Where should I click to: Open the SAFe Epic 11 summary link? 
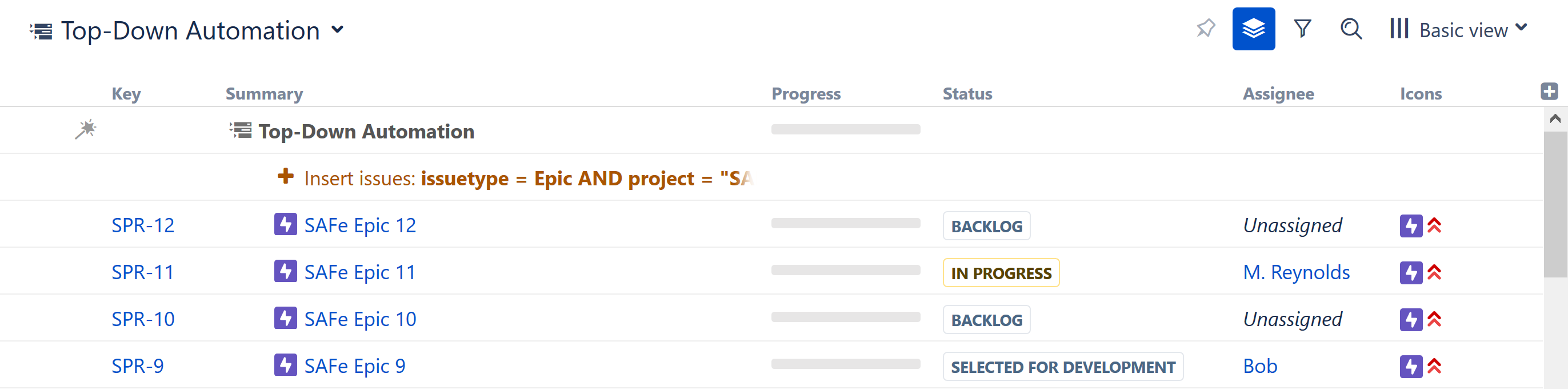[360, 272]
